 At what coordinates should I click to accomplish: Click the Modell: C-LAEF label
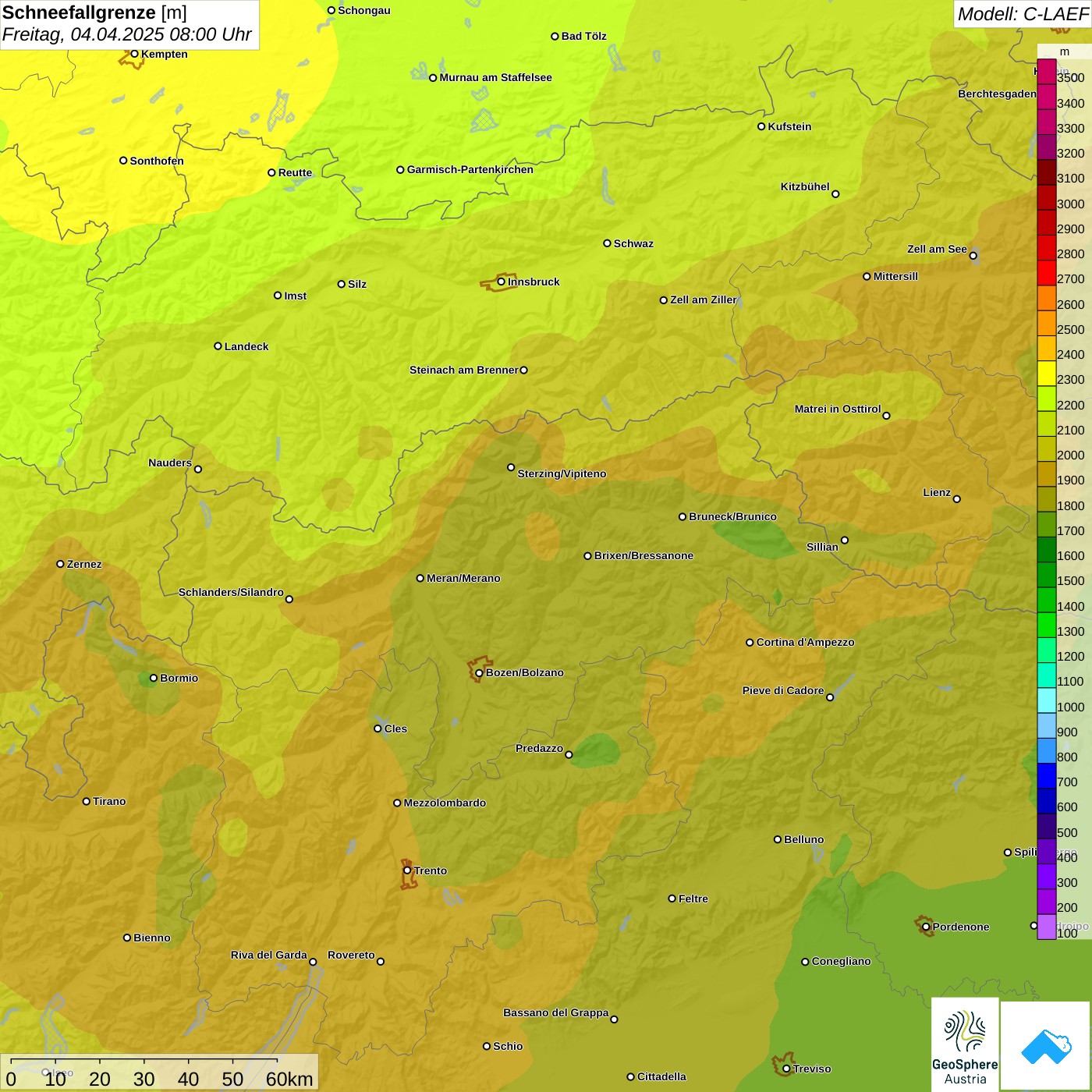click(x=1023, y=14)
